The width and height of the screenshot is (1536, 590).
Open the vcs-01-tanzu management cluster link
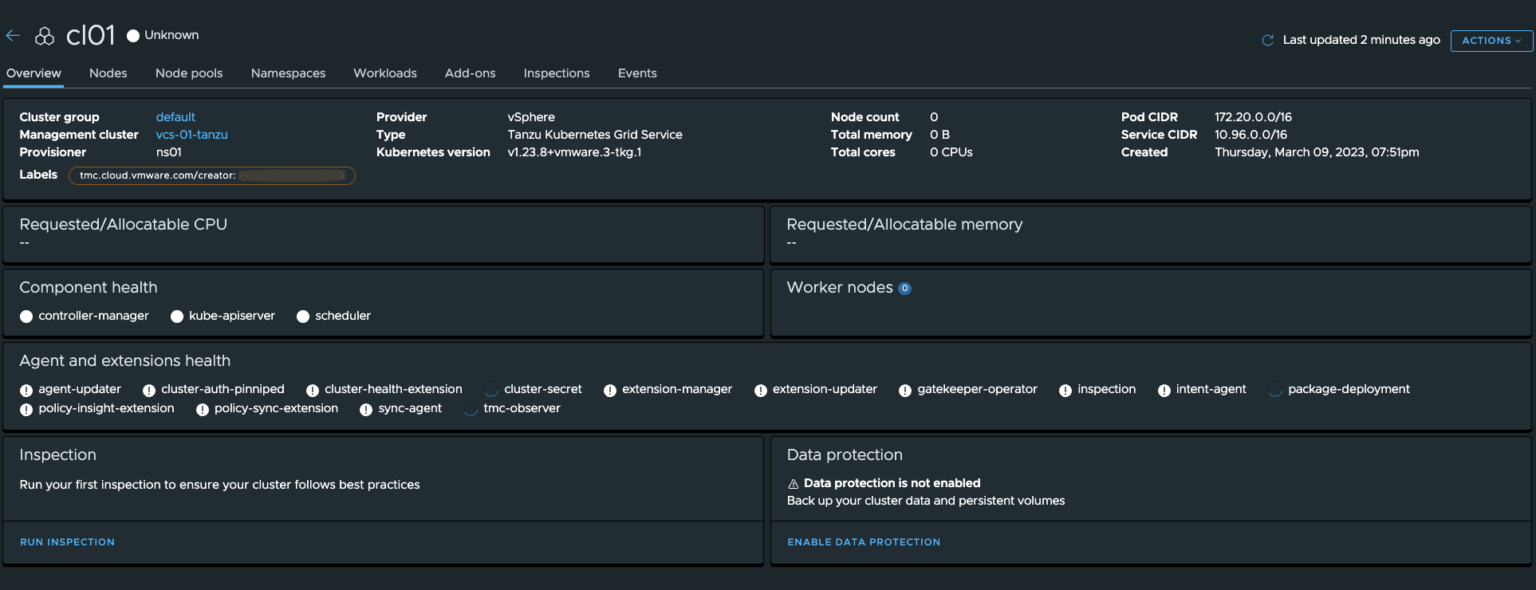click(191, 134)
